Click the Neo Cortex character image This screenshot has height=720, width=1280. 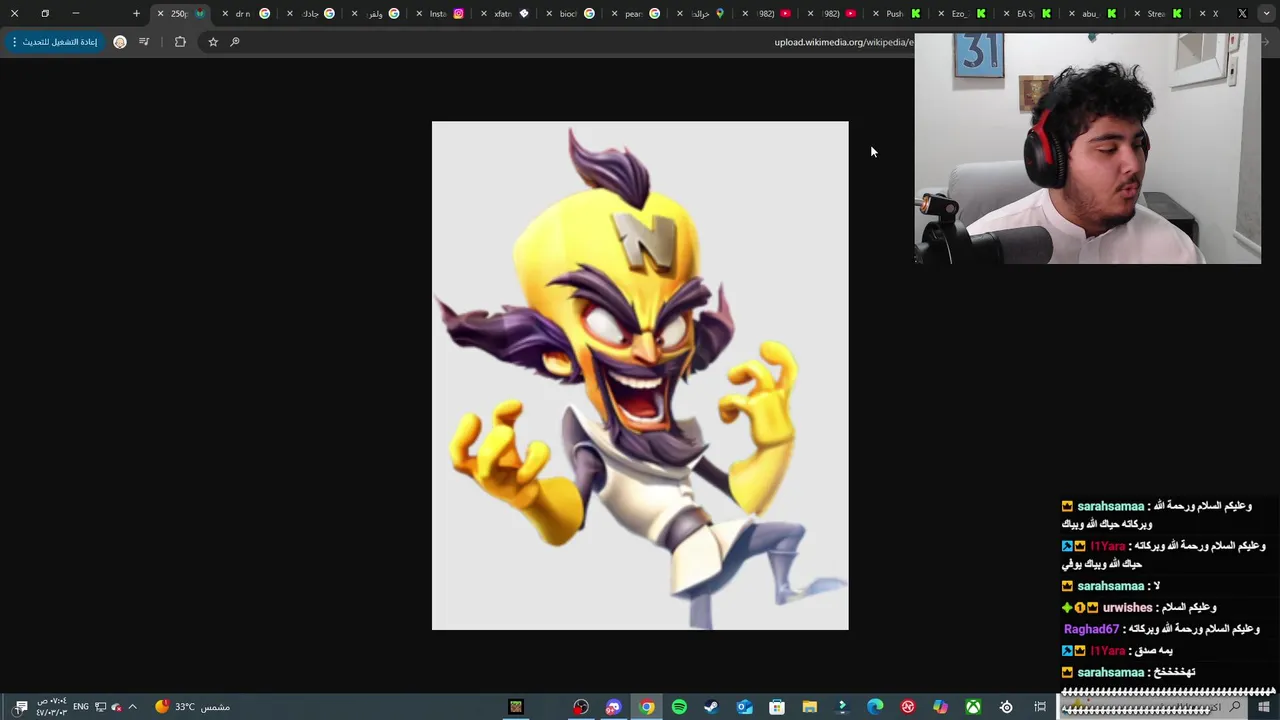coord(640,375)
